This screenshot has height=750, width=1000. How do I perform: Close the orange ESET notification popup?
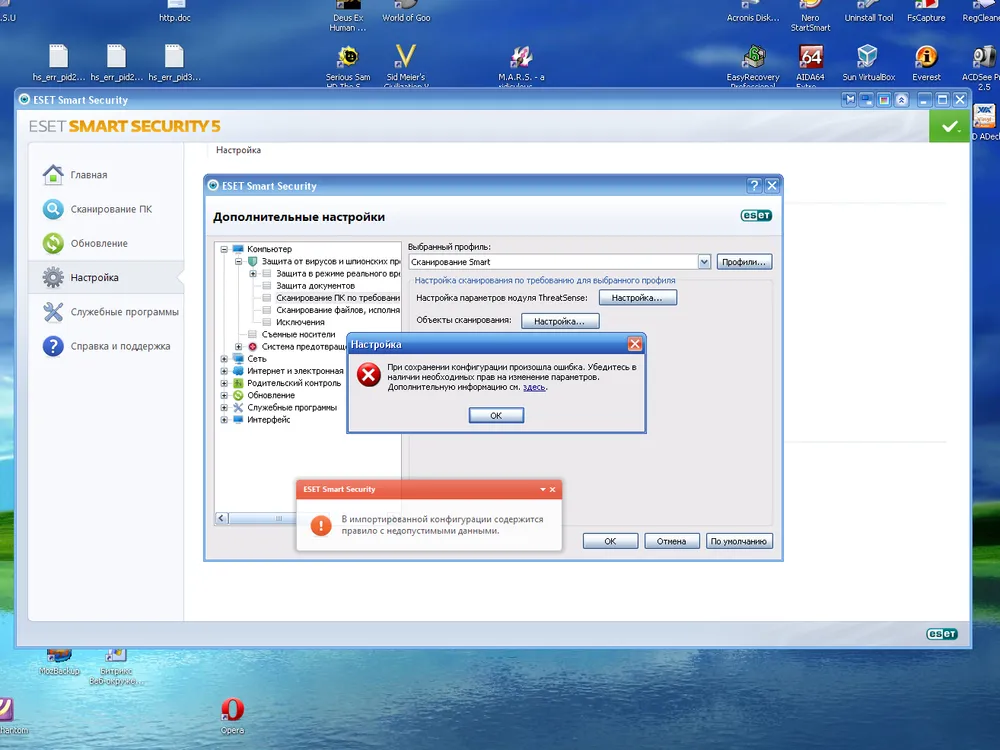tap(553, 490)
